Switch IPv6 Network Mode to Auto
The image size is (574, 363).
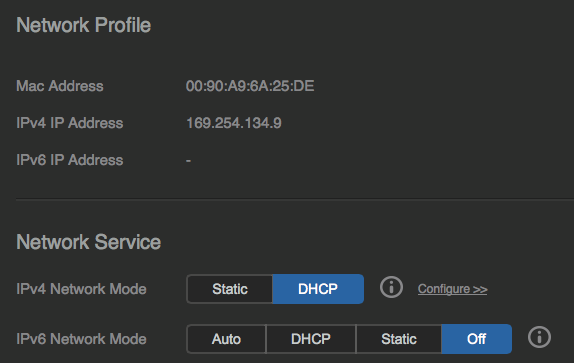coord(226,339)
